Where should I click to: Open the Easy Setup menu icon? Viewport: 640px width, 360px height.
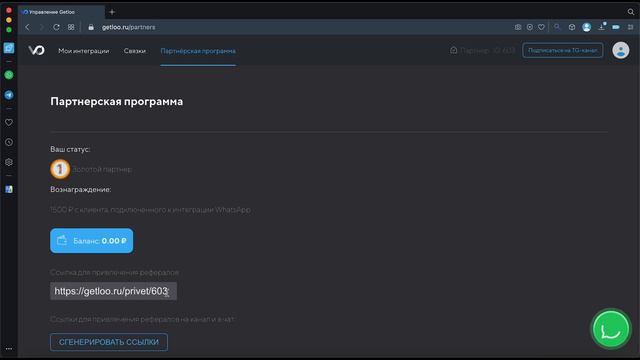(x=631, y=27)
